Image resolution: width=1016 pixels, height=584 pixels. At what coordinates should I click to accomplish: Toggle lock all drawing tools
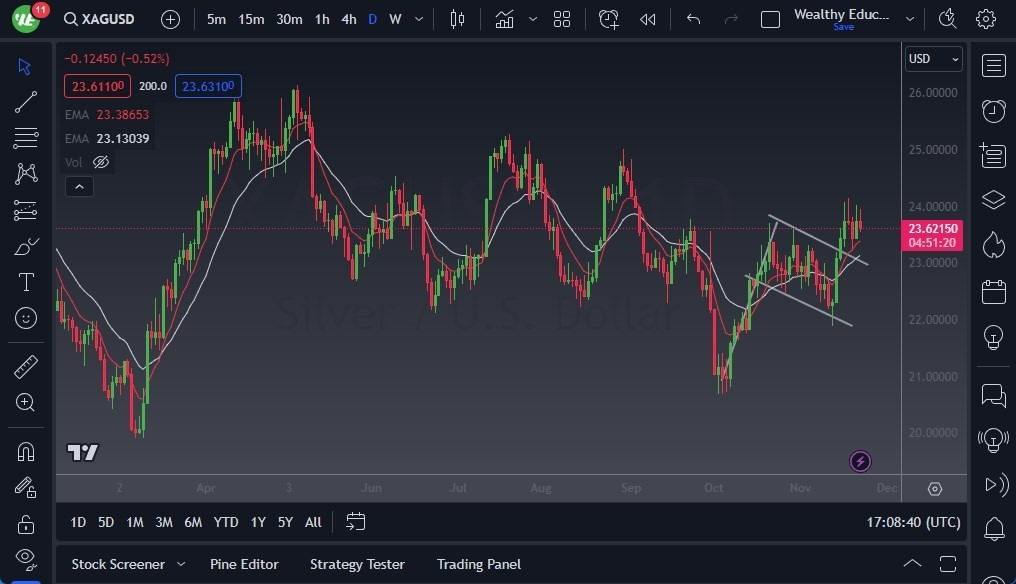(x=26, y=524)
